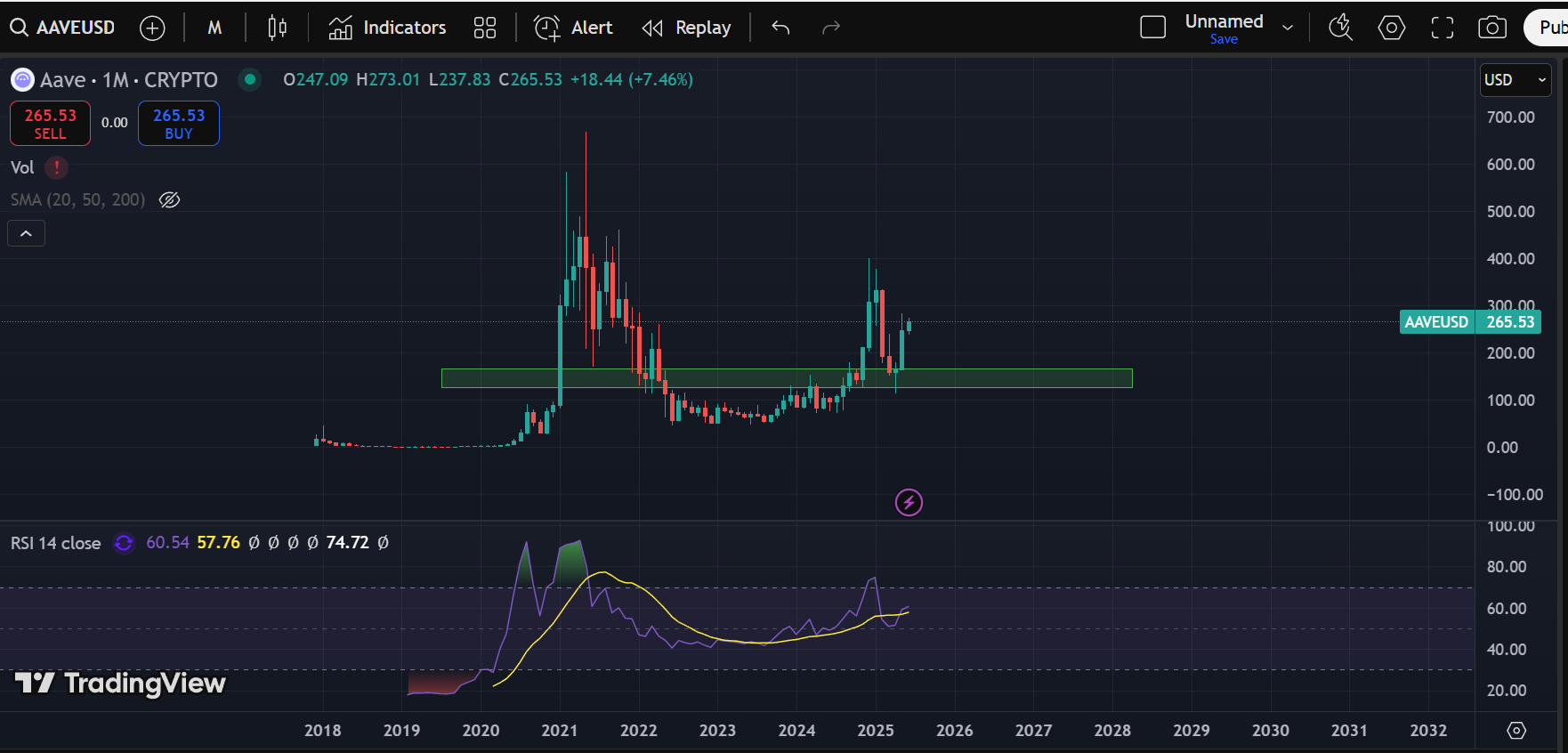Open the Indicators dialog
1568x753 pixels.
[387, 28]
